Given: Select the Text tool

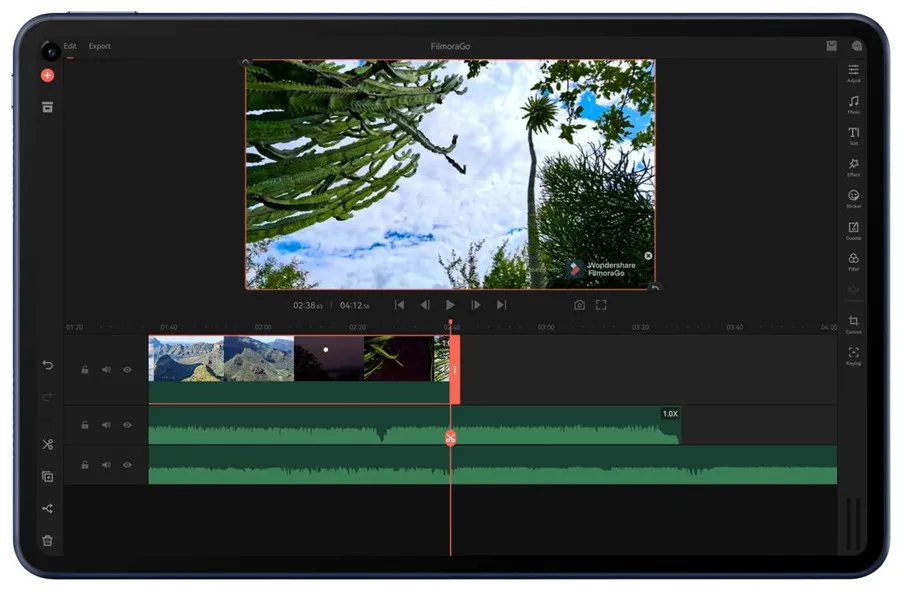Looking at the screenshot, I should [854, 136].
